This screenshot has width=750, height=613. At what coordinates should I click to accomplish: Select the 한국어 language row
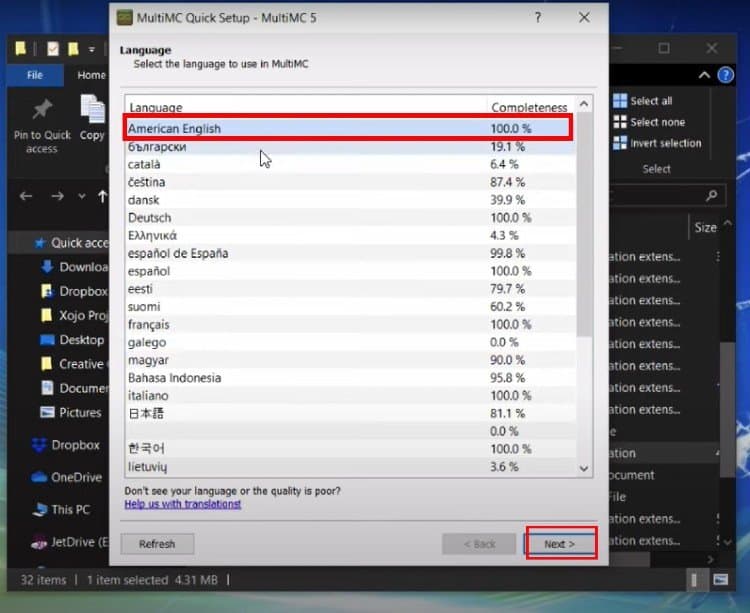pos(351,449)
